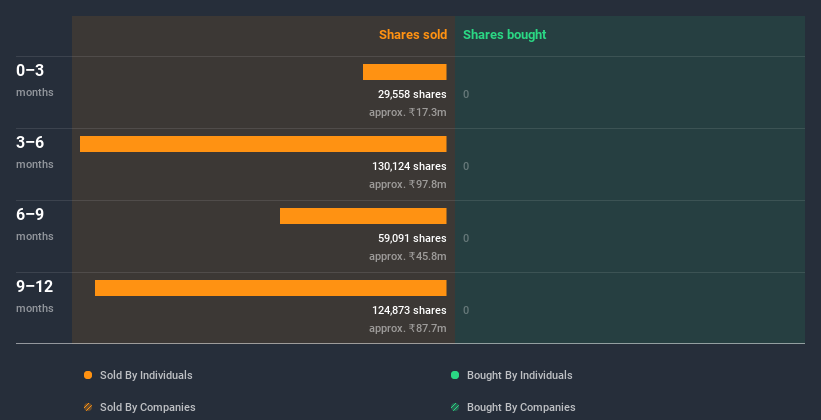Click the Shares sold column header
821x420 pixels.
click(x=413, y=35)
